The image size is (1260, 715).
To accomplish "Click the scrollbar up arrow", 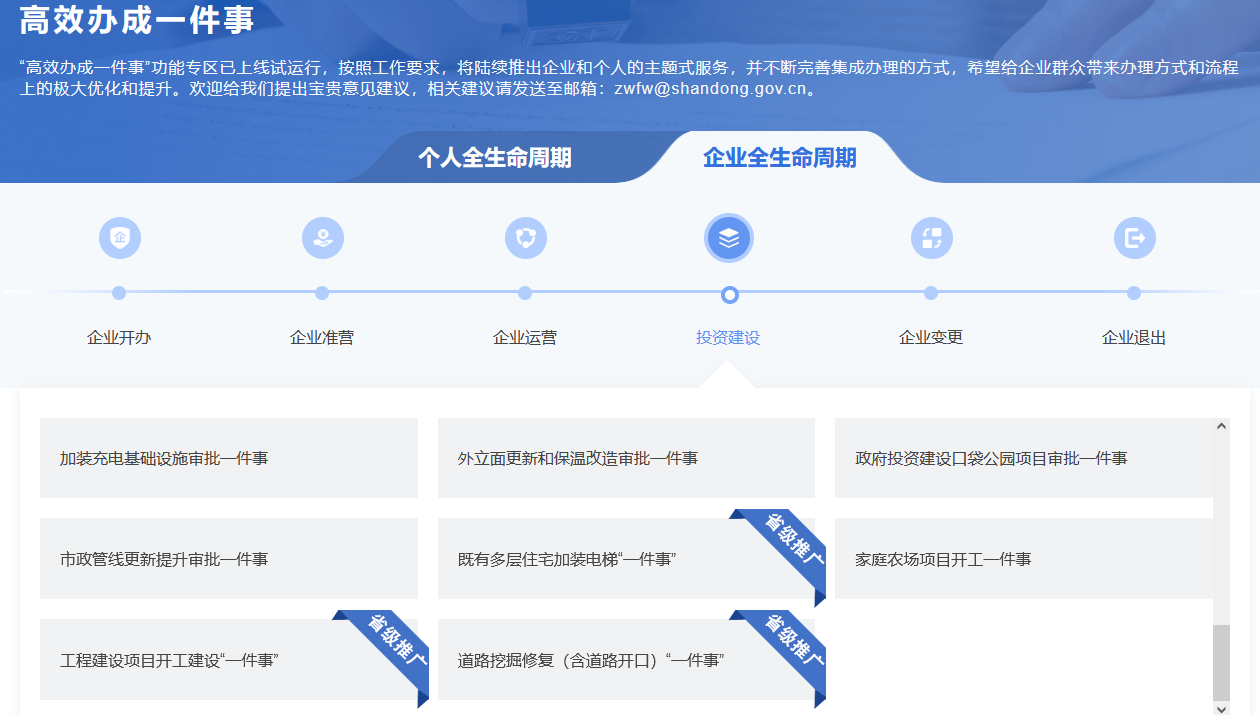I will click(1221, 424).
